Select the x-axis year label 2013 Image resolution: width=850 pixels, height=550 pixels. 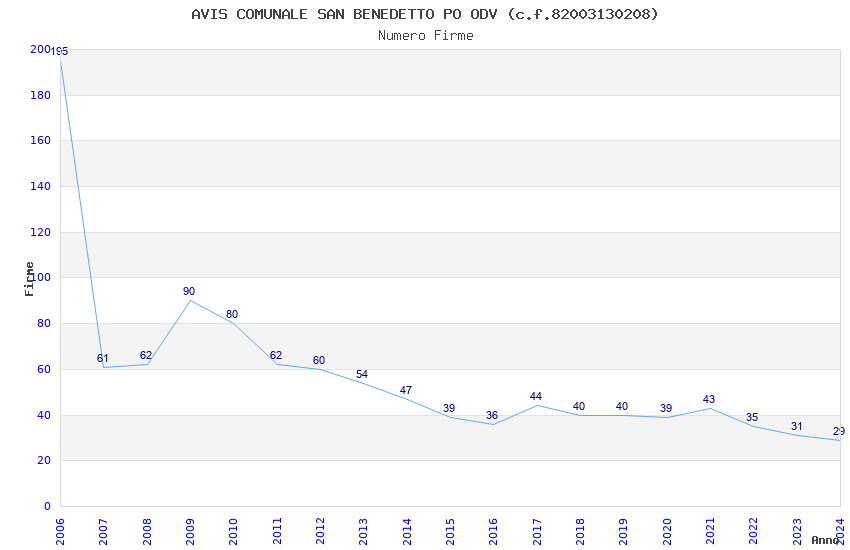[363, 531]
